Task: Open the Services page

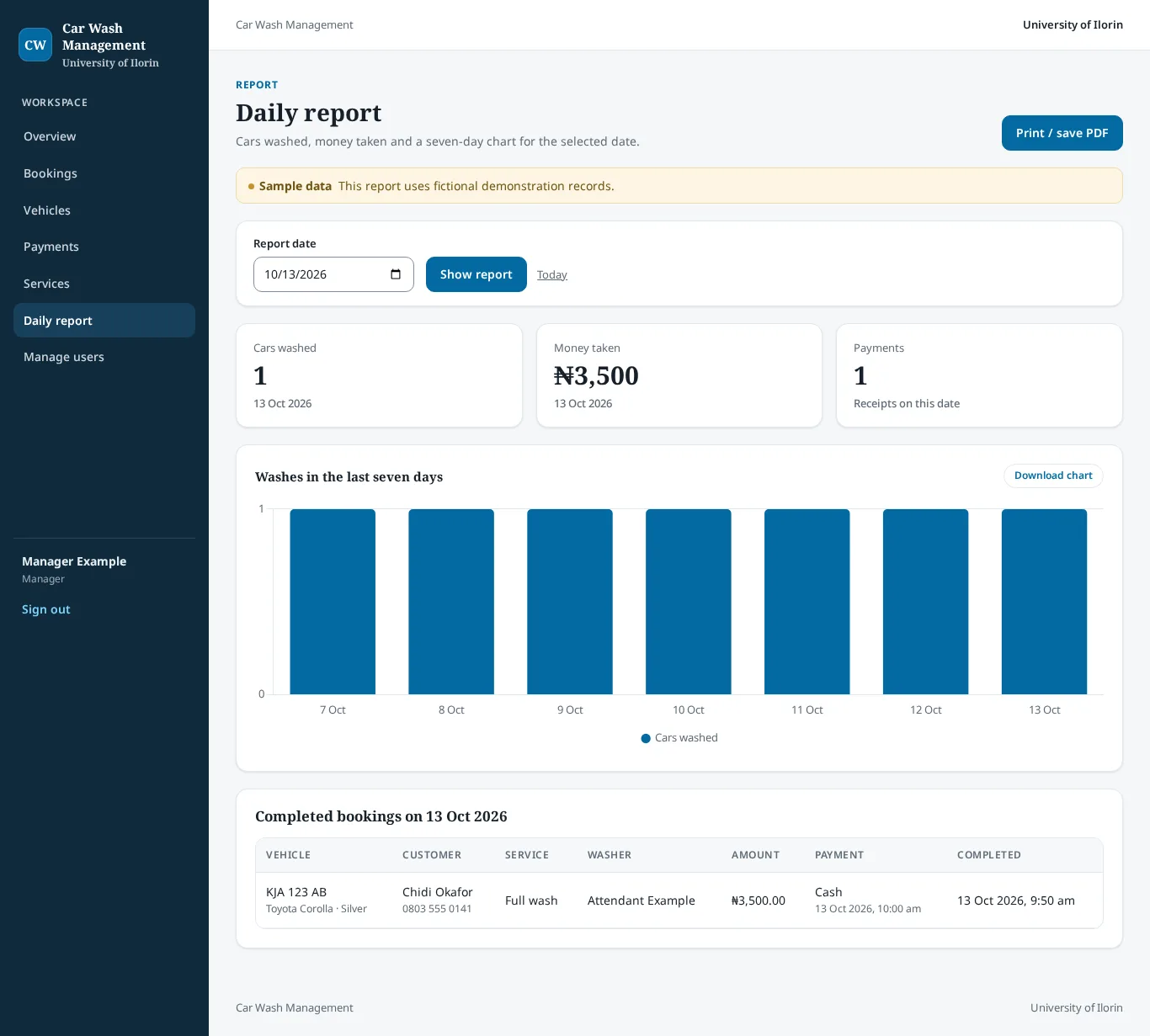Action: (104, 284)
